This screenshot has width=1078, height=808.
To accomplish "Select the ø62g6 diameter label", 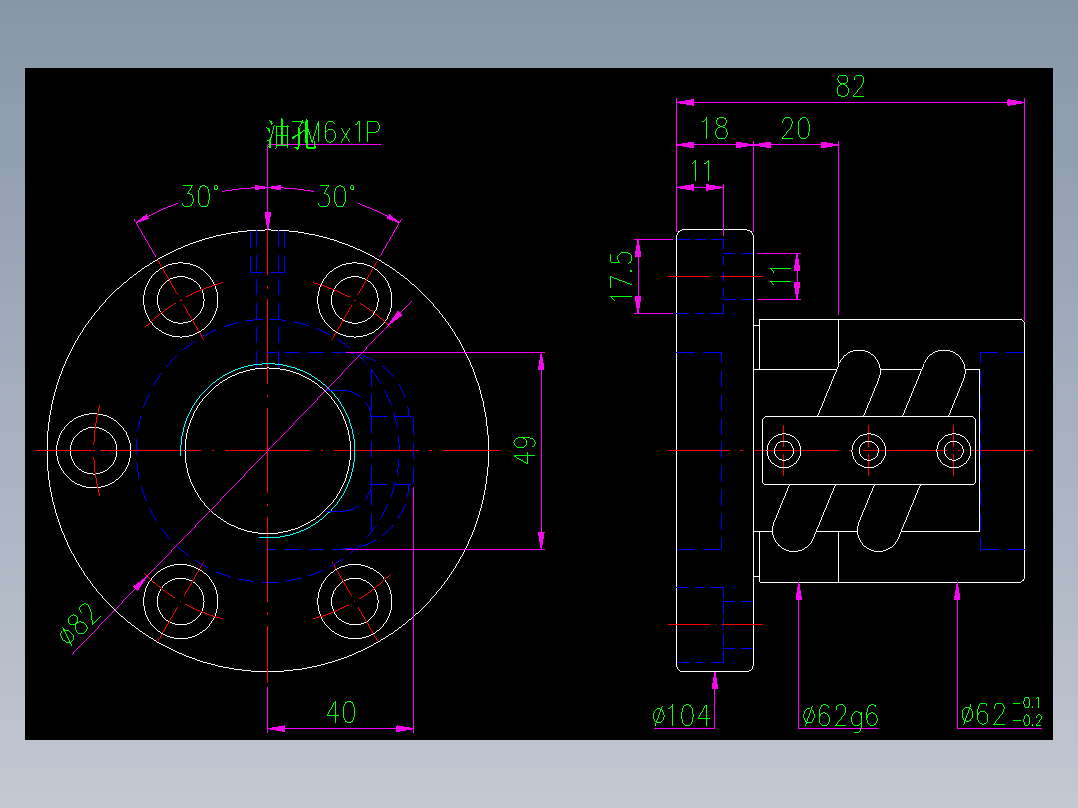I will click(840, 716).
